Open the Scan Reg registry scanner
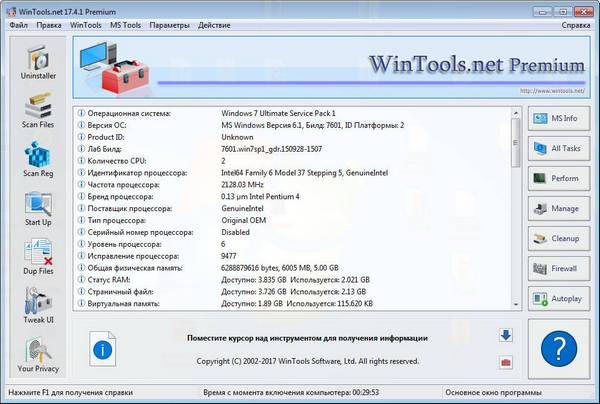Image resolution: width=600 pixels, height=404 pixels. coord(37,160)
